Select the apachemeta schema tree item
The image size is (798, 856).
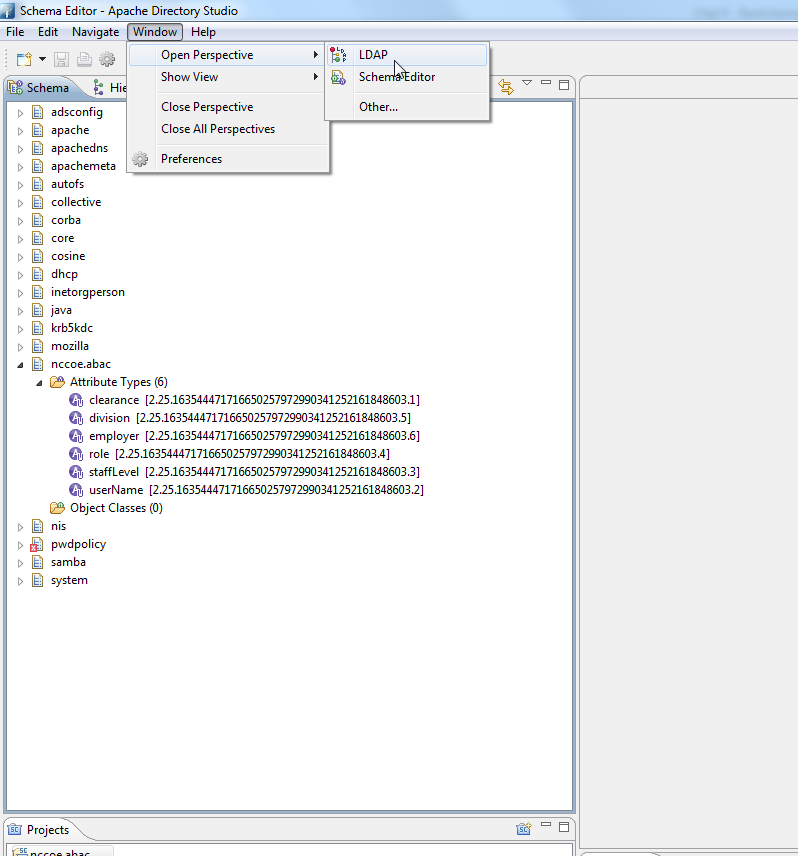click(83, 166)
